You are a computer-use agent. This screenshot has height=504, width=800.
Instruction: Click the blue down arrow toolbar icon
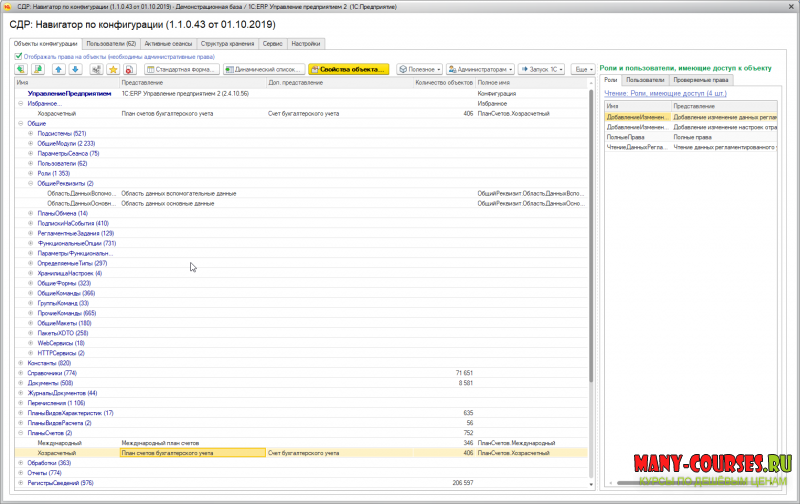point(75,70)
